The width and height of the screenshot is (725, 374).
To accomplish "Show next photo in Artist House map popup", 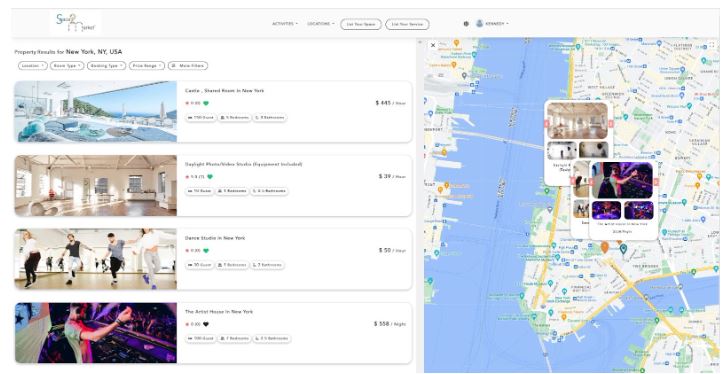I will click(x=655, y=182).
